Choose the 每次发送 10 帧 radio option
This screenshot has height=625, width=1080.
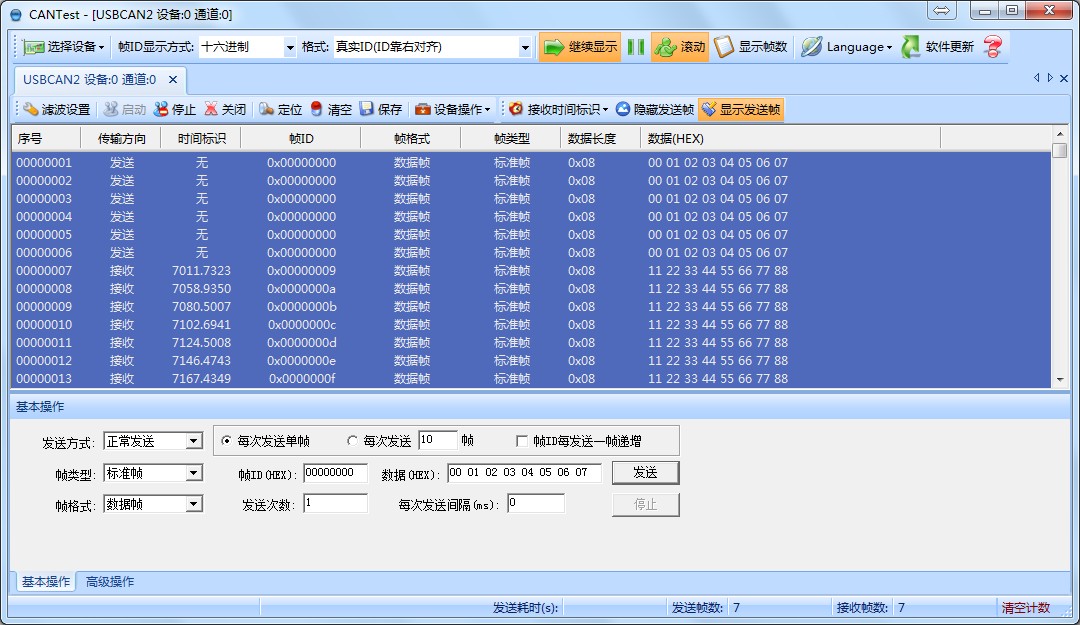click(353, 440)
